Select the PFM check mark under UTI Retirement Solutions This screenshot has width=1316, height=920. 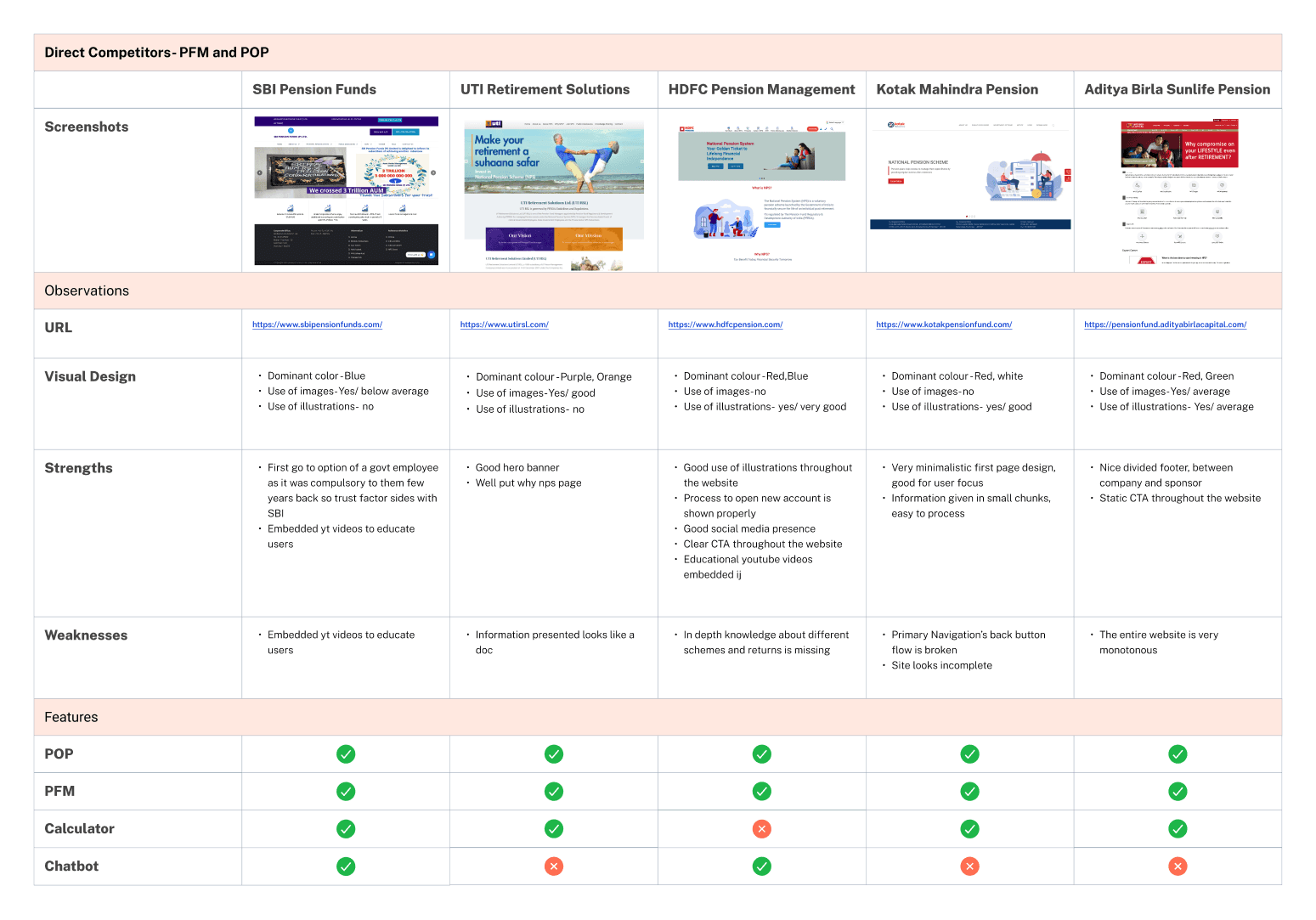554,792
